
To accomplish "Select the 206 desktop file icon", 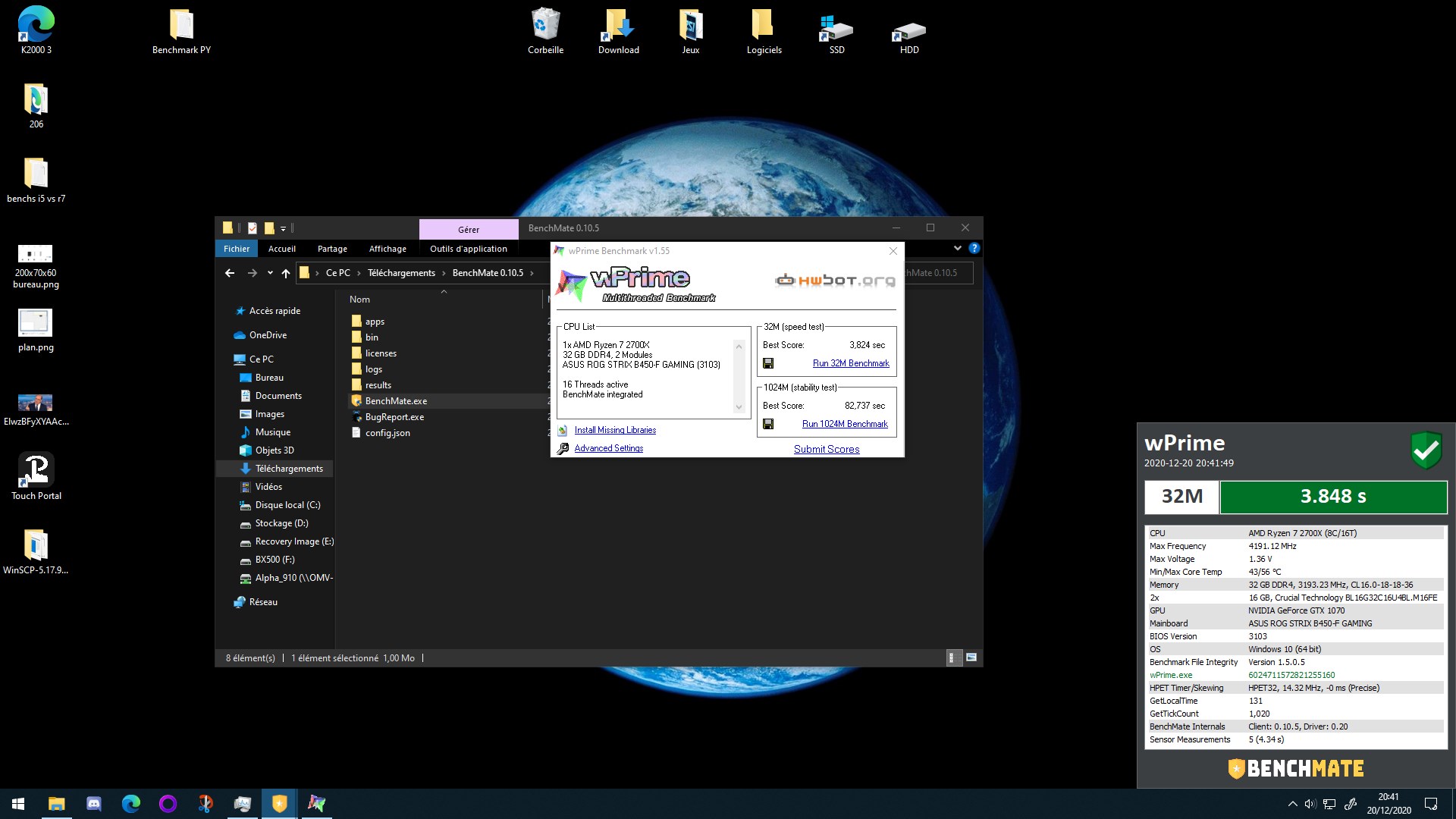I will tap(36, 105).
